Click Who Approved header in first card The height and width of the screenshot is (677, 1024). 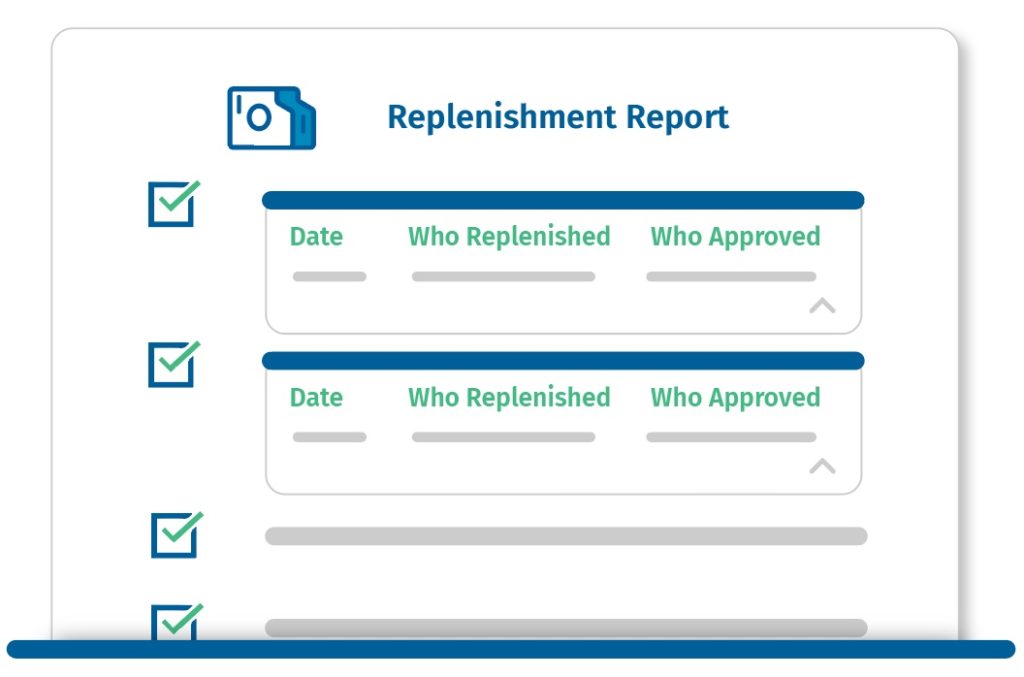pyautogui.click(x=735, y=237)
